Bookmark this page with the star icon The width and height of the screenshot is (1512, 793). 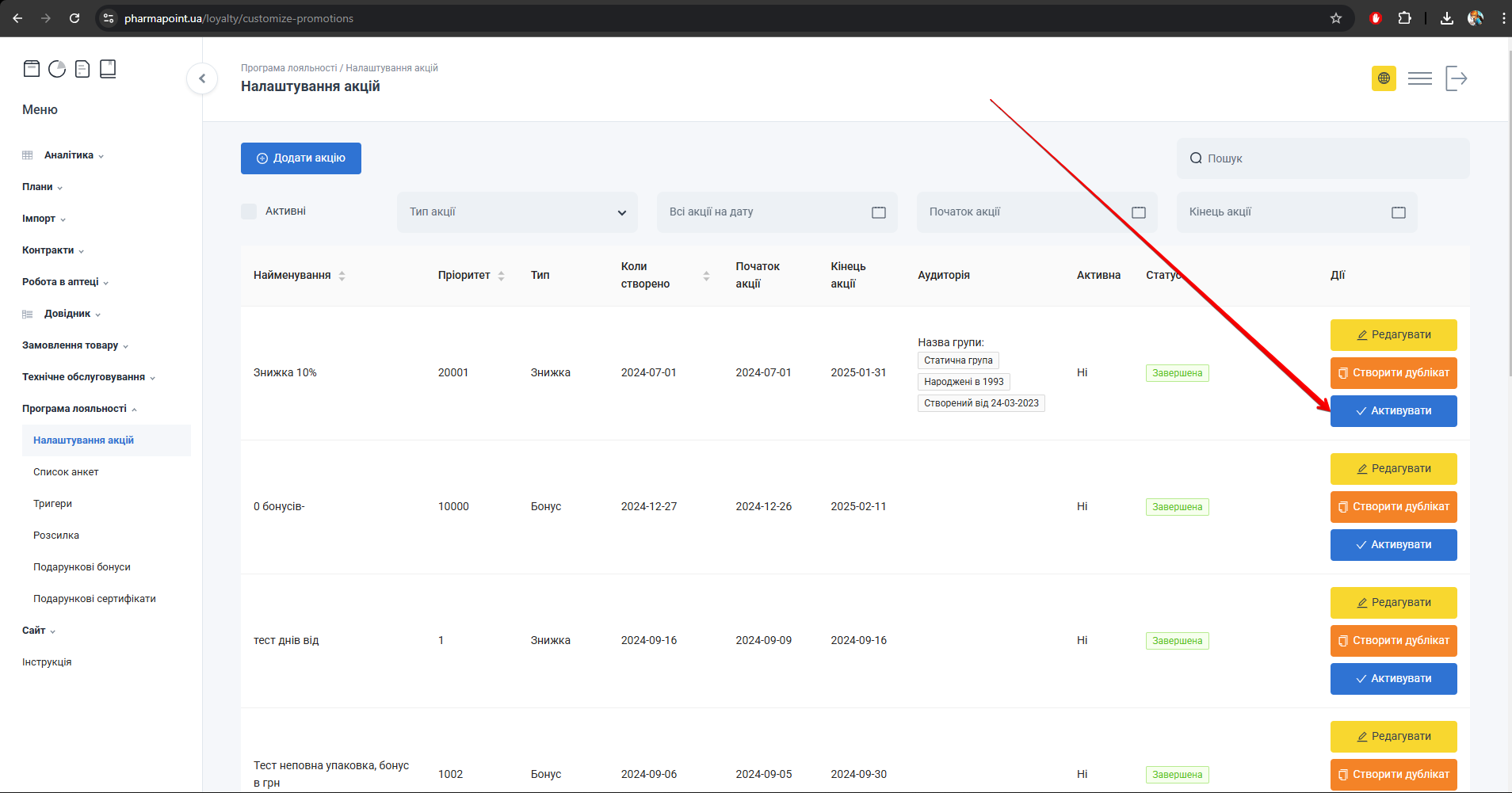click(x=1336, y=18)
